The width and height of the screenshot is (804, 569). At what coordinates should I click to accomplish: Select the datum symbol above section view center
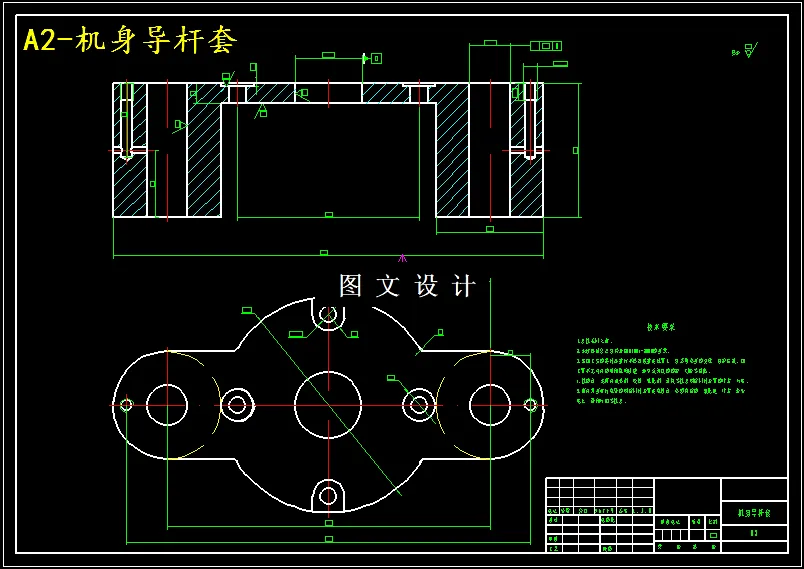click(373, 58)
